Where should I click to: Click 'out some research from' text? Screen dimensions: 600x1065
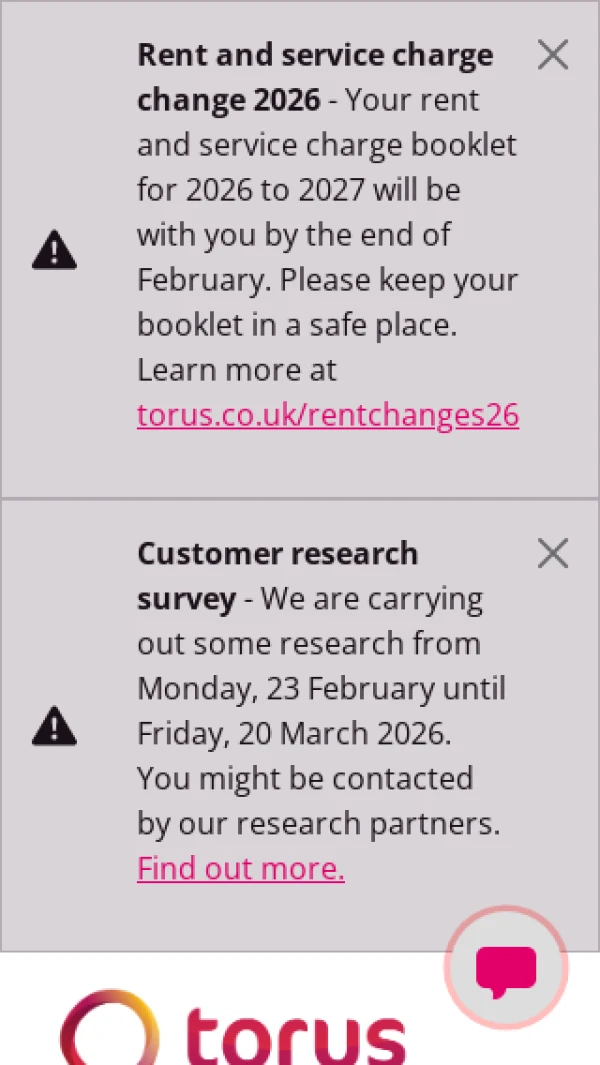click(x=309, y=644)
